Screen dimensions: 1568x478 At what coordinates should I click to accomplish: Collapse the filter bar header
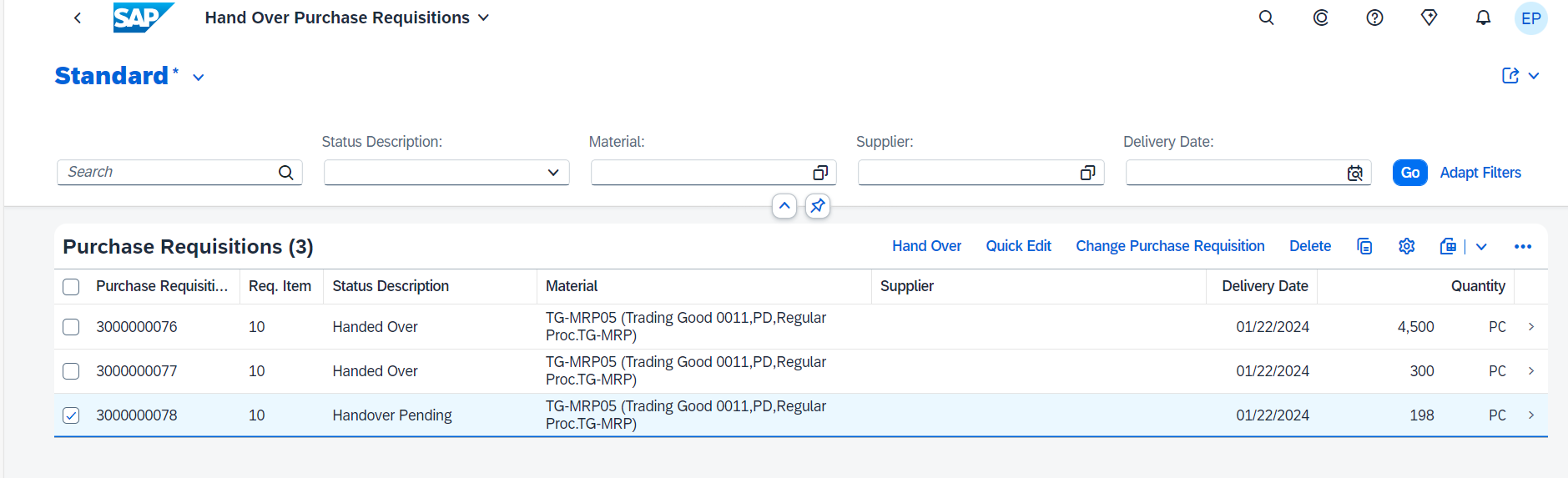[784, 205]
